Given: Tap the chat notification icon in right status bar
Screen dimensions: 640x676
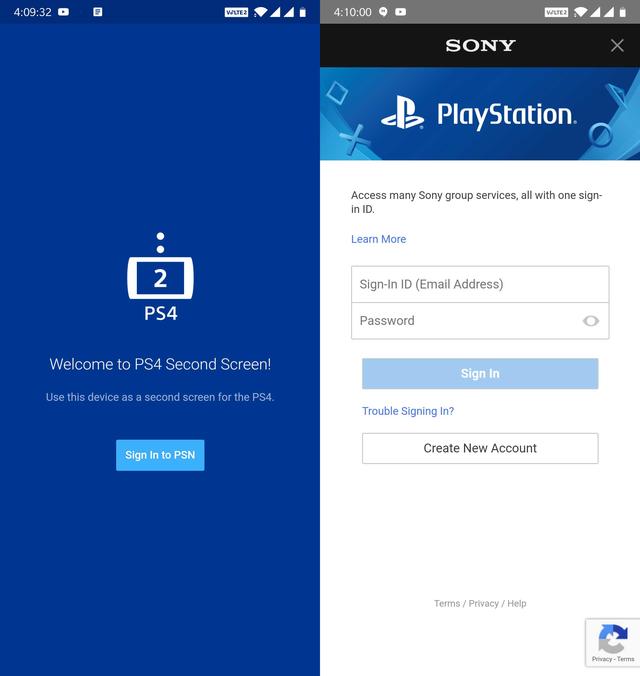Looking at the screenshot, I should point(383,12).
